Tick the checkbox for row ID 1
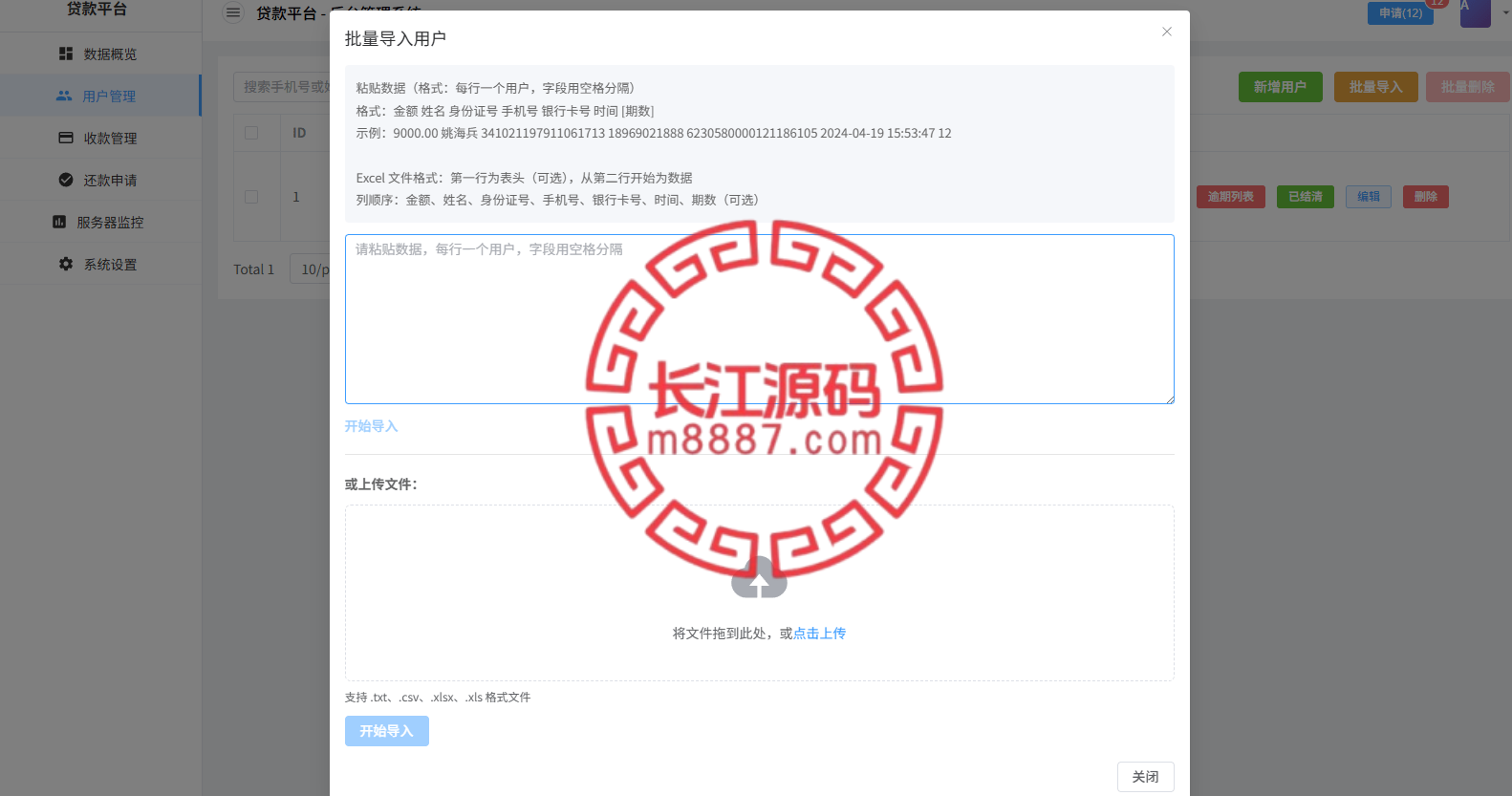The image size is (1512, 796). coord(251,197)
